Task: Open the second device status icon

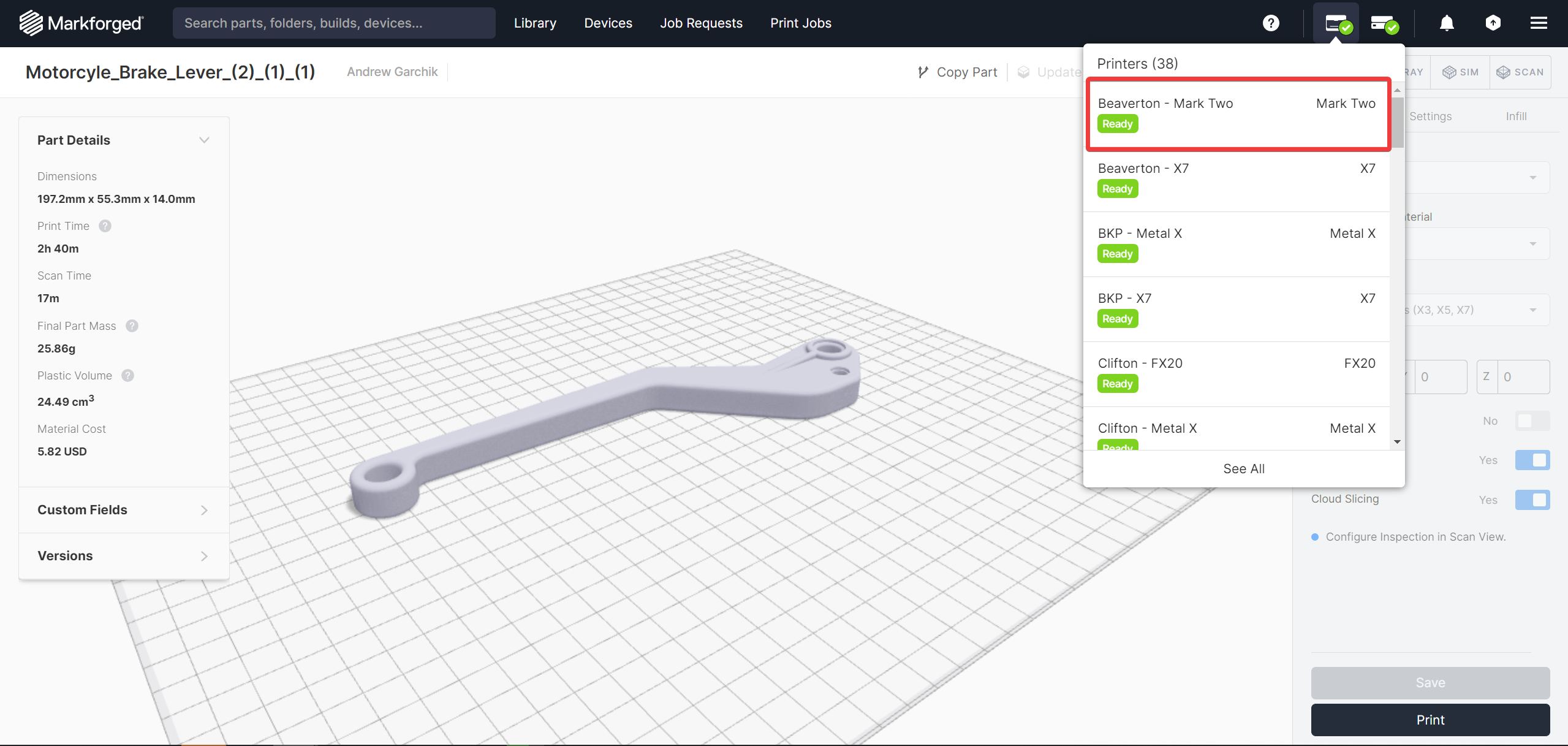Action: 1384,23
